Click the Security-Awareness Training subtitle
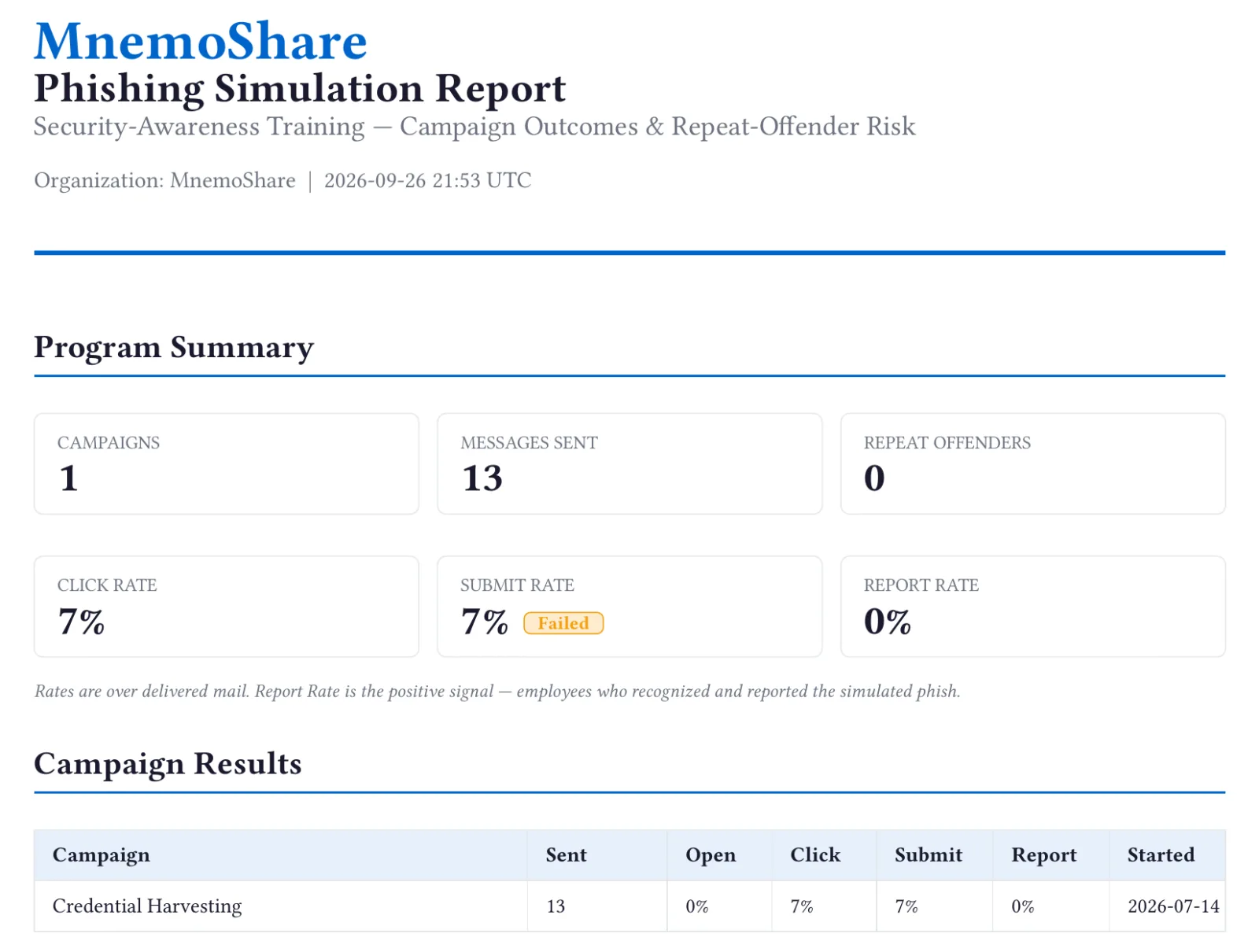The width and height of the screenshot is (1259, 952). (474, 127)
